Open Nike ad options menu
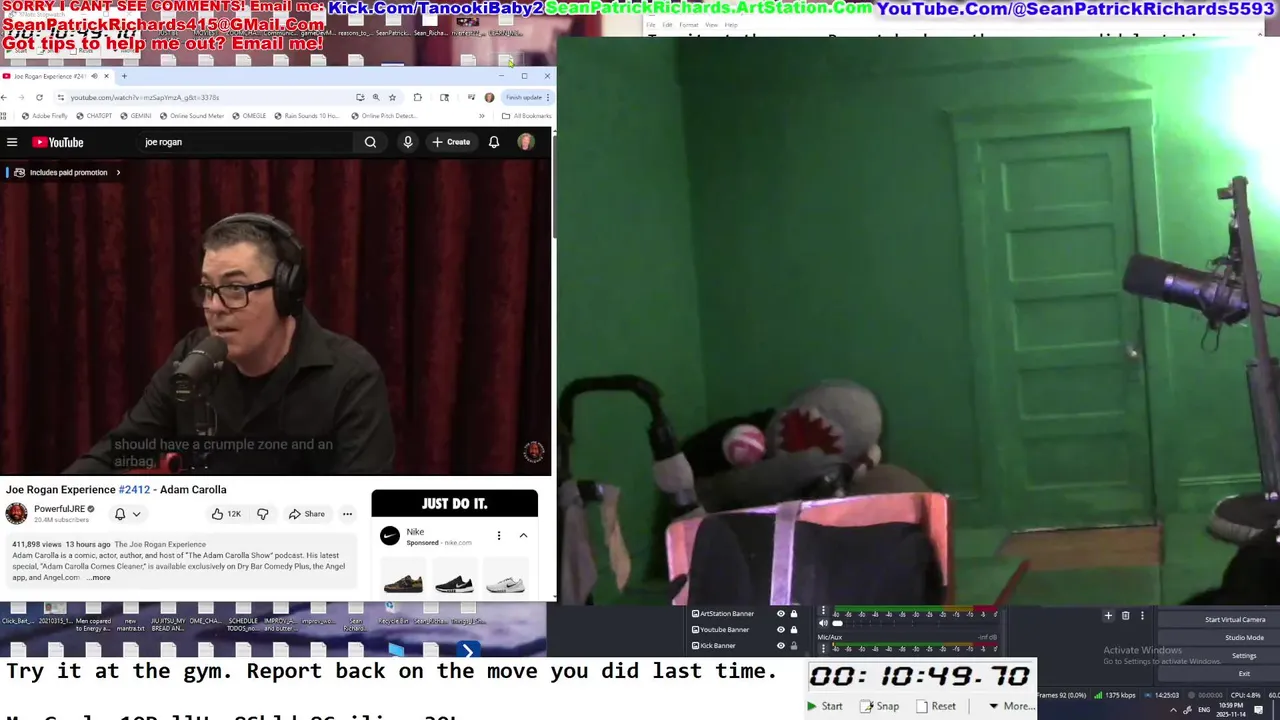 pyautogui.click(x=499, y=536)
